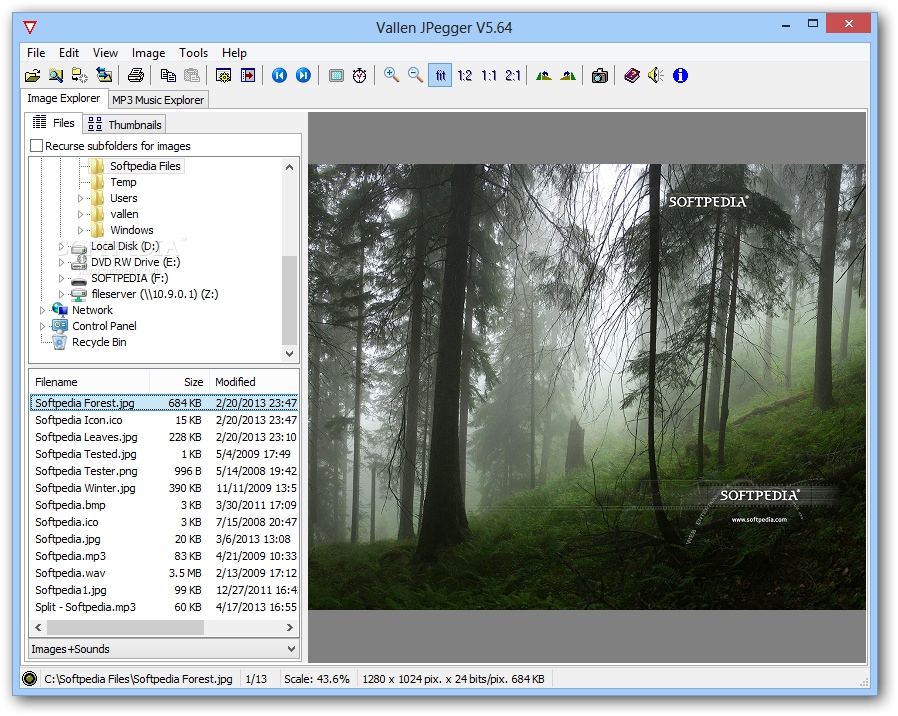Image resolution: width=898 pixels, height=716 pixels.
Task: Select Softpedia Leaves.jpg in file list
Action: coord(164,437)
